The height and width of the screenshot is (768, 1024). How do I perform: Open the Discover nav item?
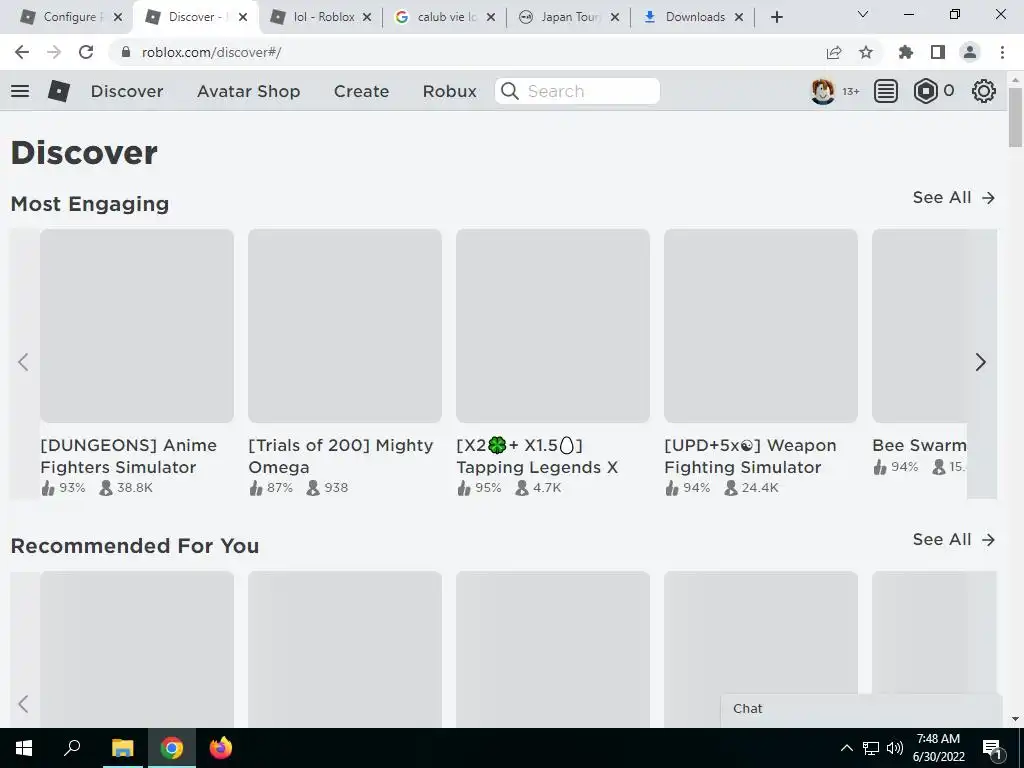point(127,91)
